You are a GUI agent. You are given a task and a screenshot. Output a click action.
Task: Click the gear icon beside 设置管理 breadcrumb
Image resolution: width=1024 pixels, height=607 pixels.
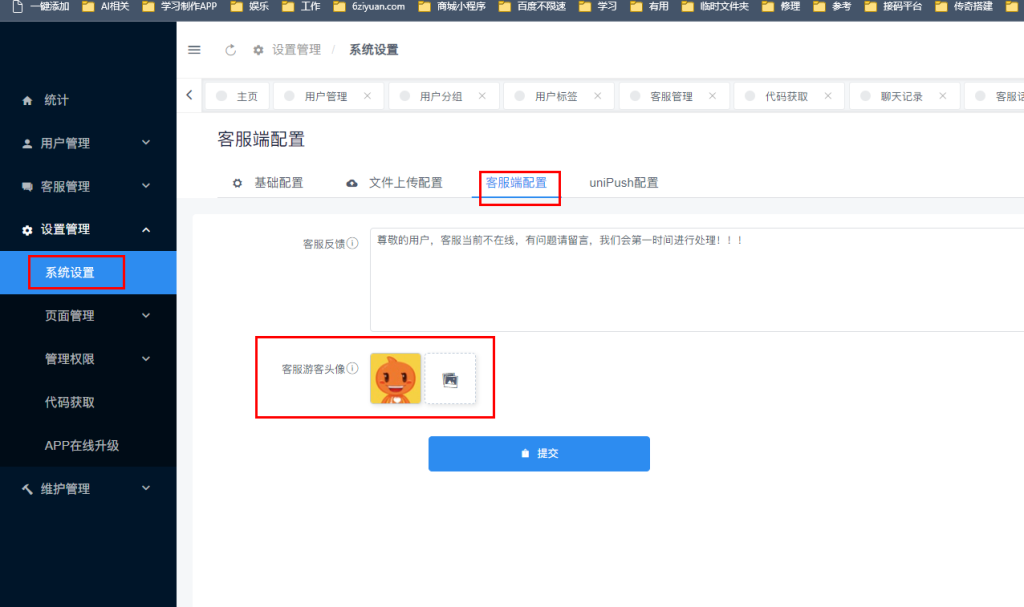pos(259,49)
